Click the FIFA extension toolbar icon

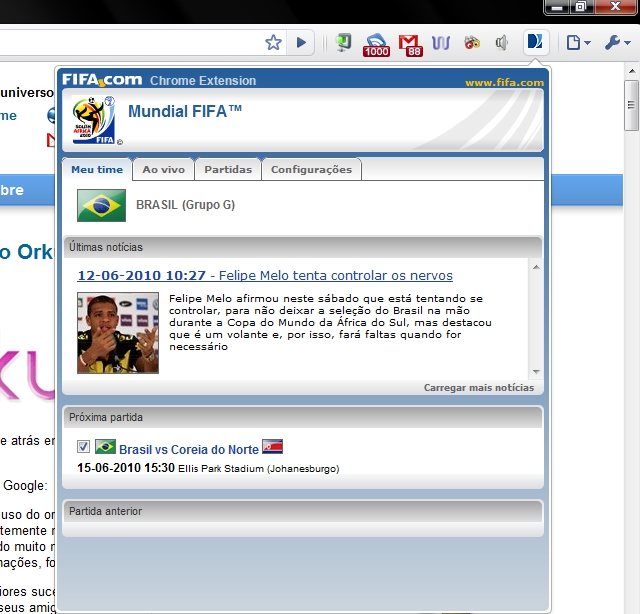(x=535, y=43)
